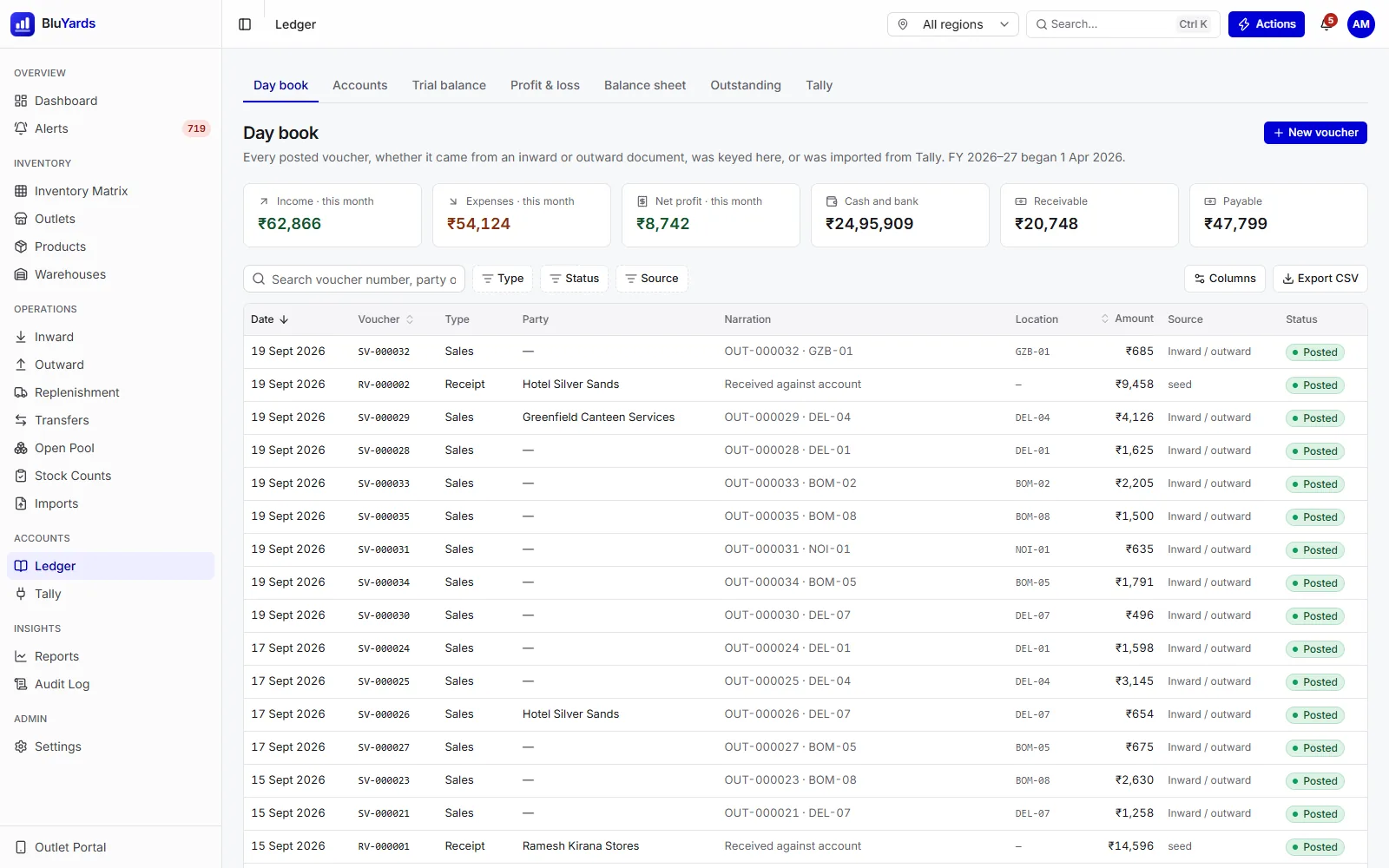Sort by the Date column
Image resolution: width=1389 pixels, height=868 pixels.
(269, 319)
